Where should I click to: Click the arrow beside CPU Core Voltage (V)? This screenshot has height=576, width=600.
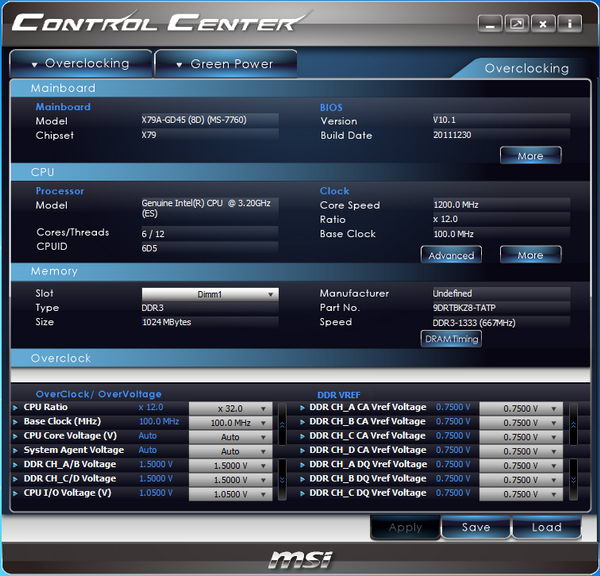click(x=15, y=436)
